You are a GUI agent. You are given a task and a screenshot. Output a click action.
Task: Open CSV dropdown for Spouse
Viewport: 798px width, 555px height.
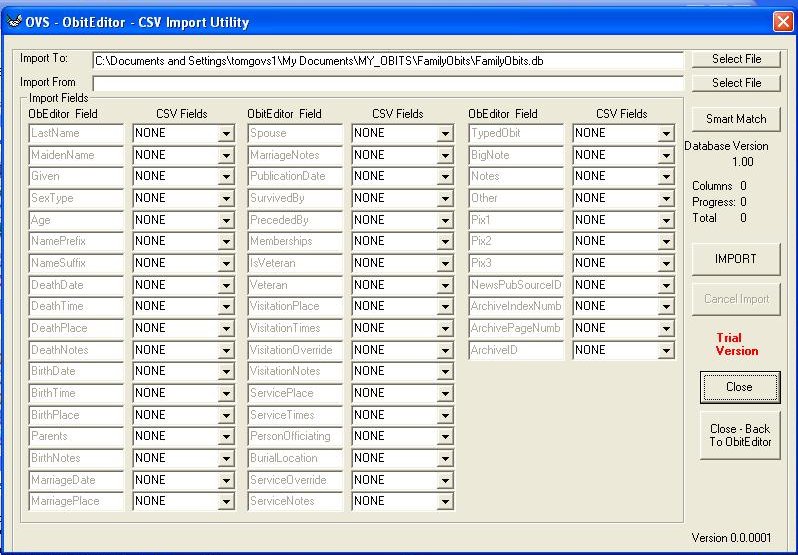pos(445,134)
